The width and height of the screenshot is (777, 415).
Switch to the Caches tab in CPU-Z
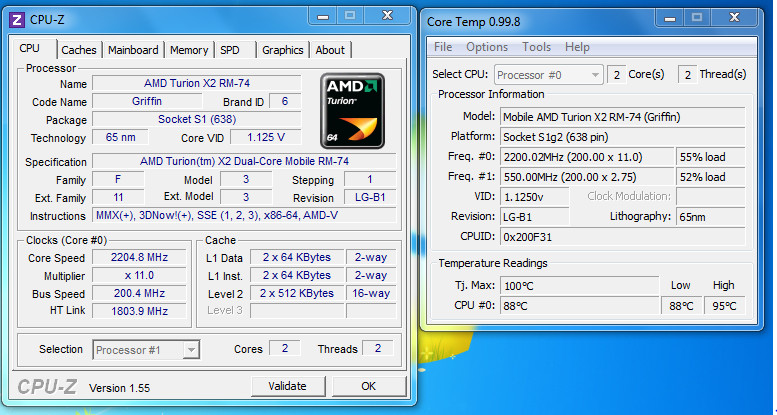pyautogui.click(x=79, y=50)
